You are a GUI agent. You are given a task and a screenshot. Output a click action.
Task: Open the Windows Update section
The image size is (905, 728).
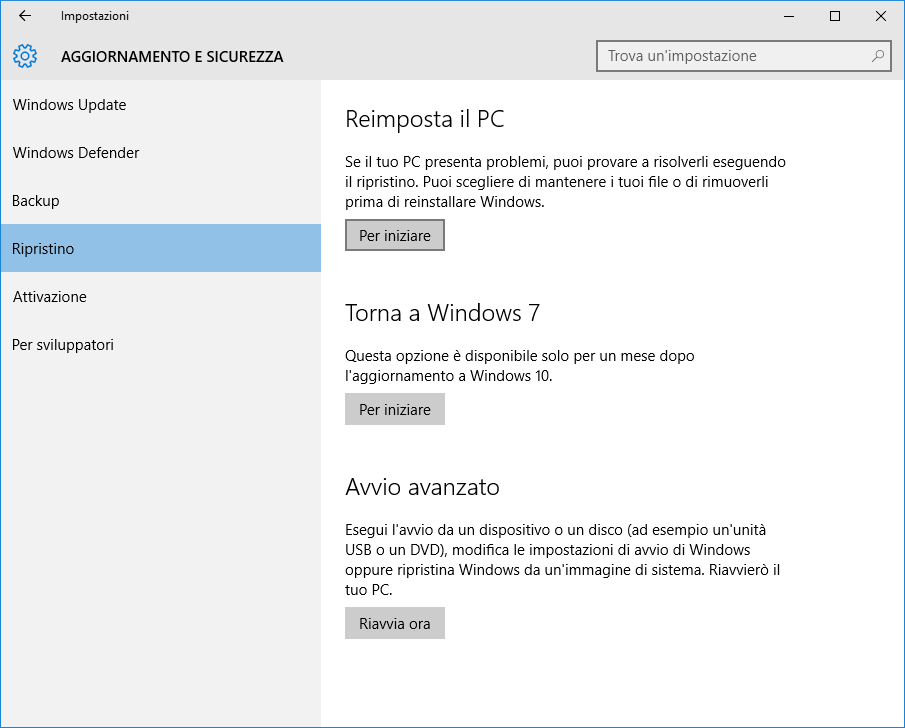coord(160,104)
